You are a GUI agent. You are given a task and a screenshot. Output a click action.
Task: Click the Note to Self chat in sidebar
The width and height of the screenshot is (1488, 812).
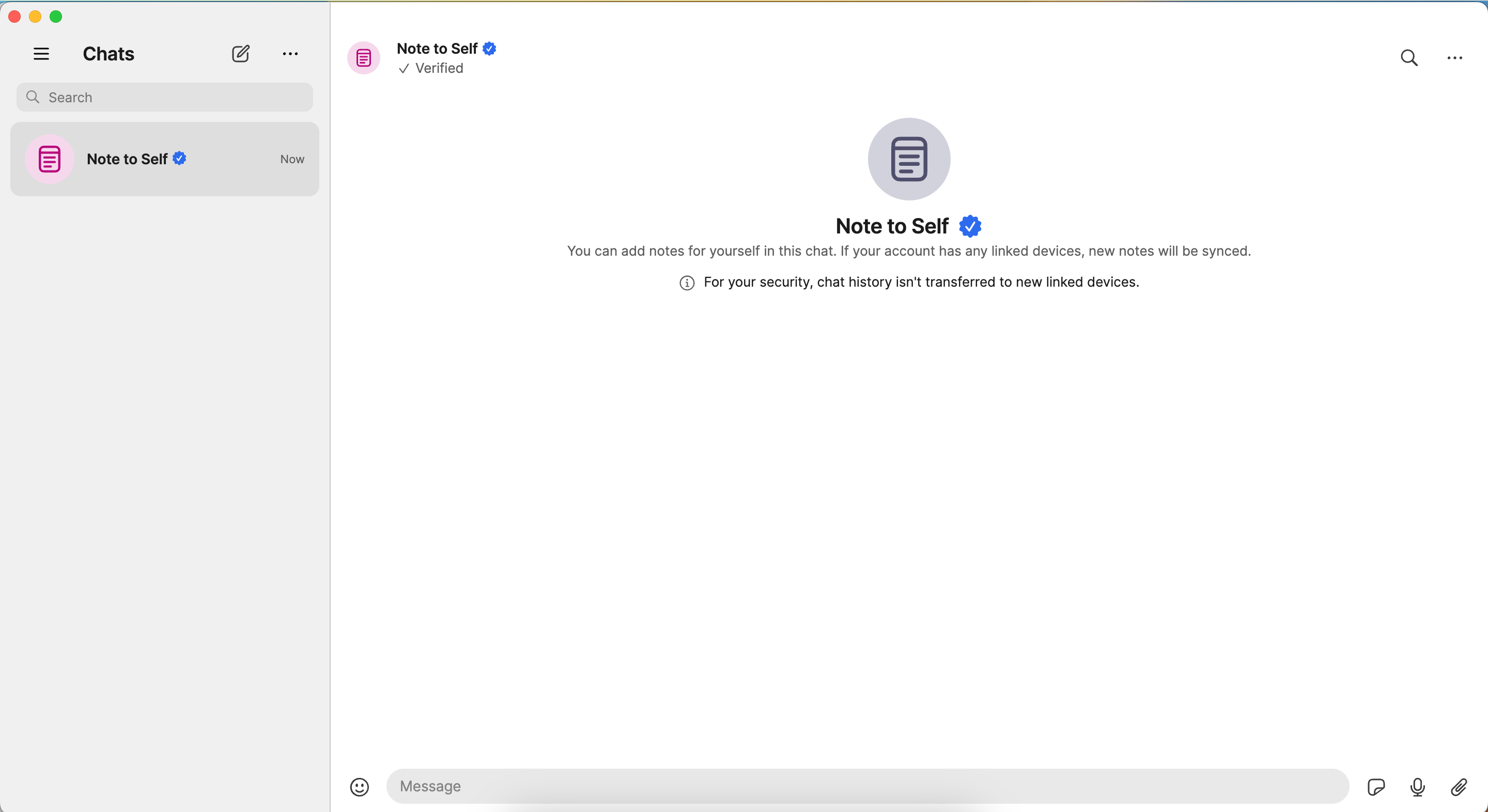[165, 159]
